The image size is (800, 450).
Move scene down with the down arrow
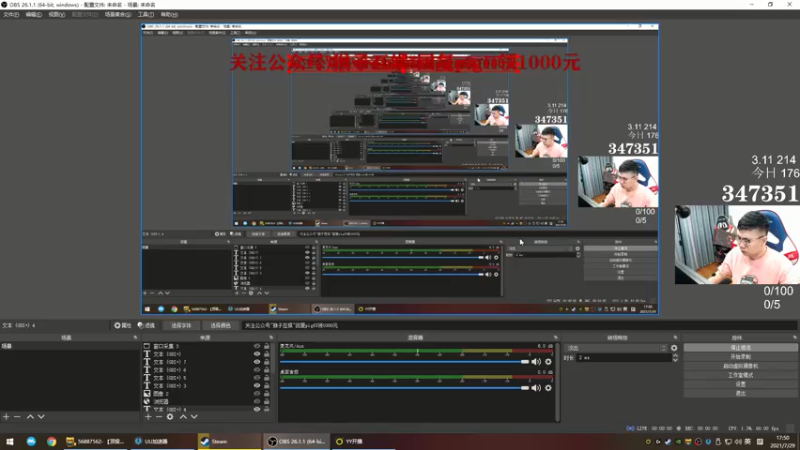(x=41, y=417)
